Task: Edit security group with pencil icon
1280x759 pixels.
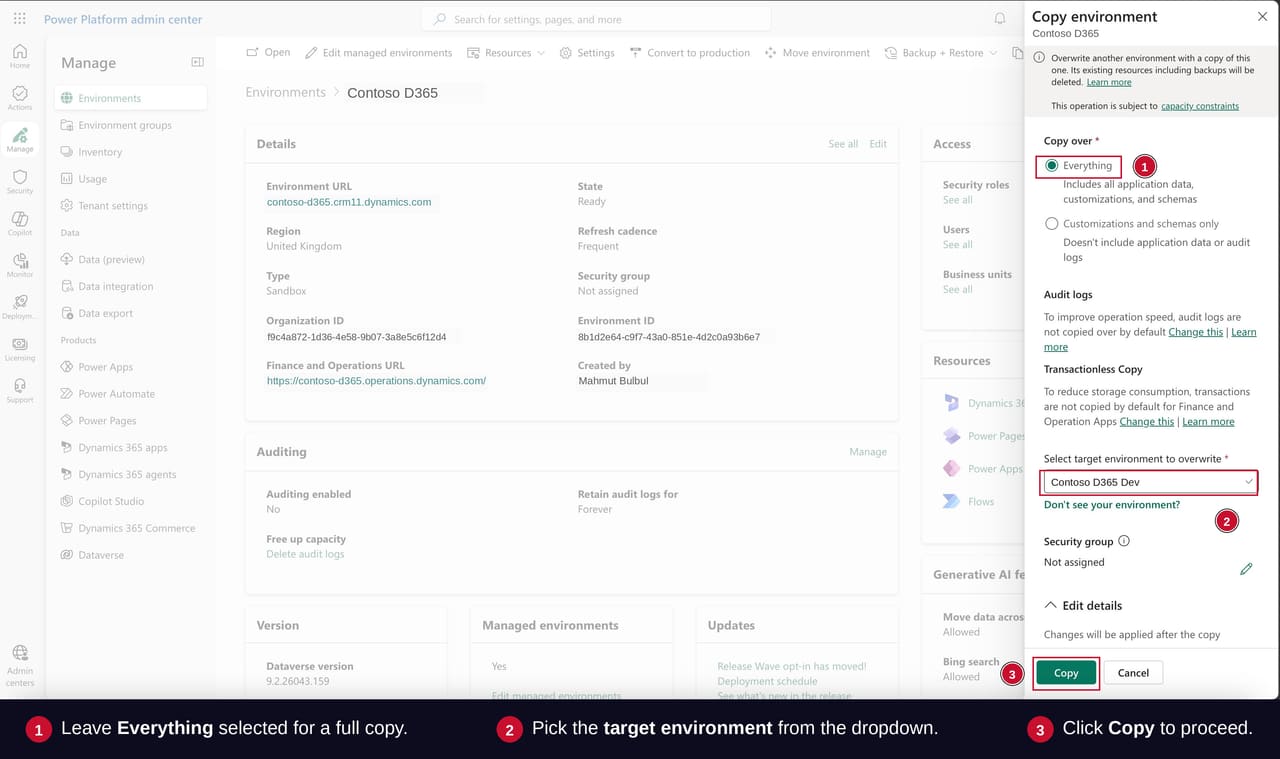Action: click(x=1246, y=568)
